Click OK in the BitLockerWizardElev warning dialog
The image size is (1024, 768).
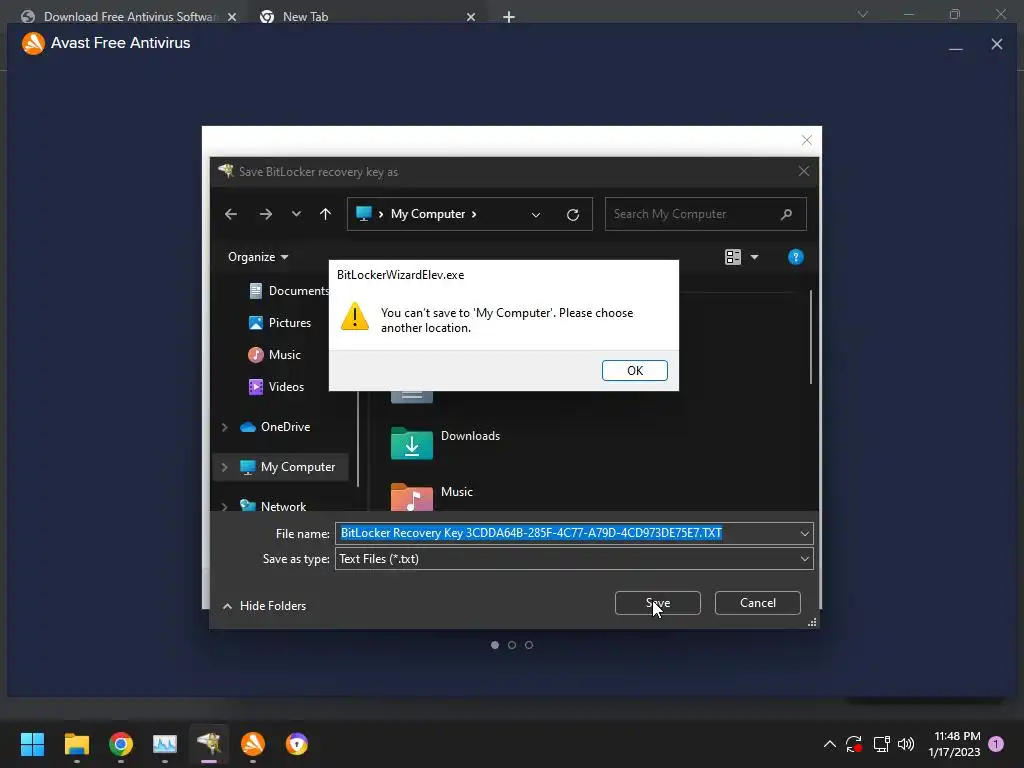pyautogui.click(x=634, y=370)
